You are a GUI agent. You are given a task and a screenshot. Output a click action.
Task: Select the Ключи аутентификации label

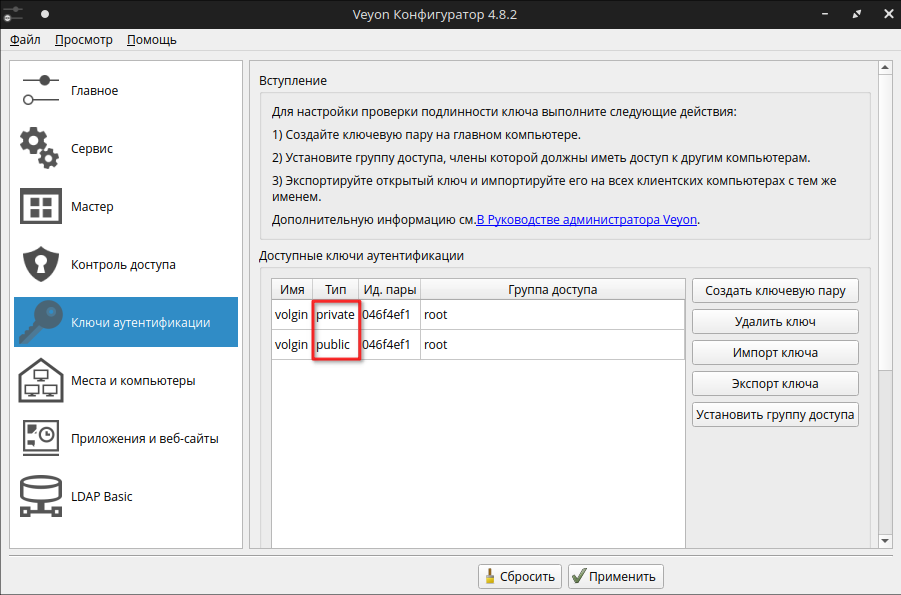tap(141, 323)
